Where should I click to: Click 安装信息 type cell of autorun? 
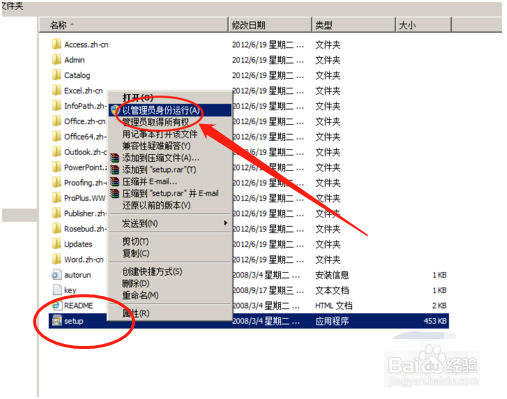point(332,275)
